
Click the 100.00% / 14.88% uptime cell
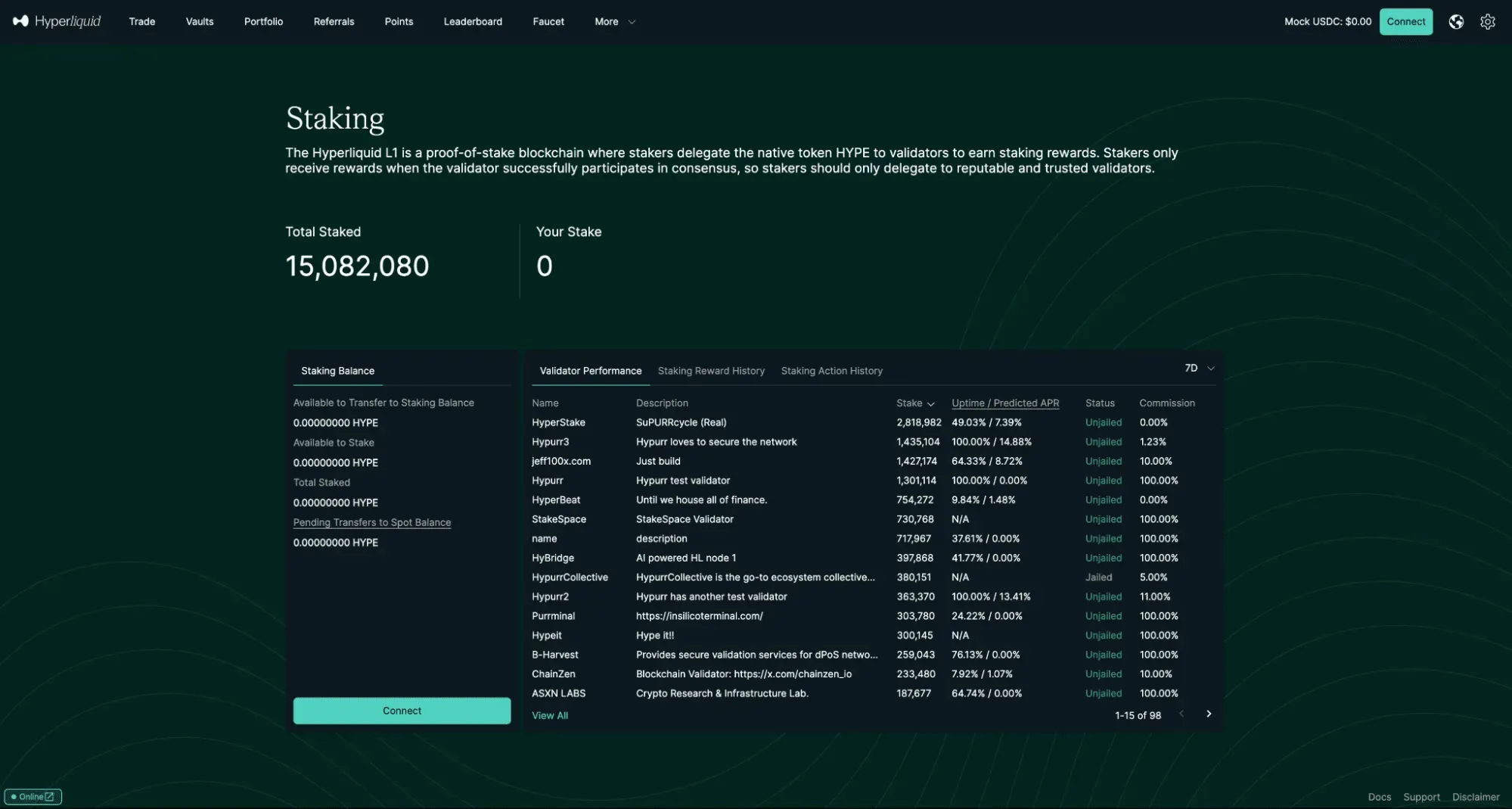point(992,442)
